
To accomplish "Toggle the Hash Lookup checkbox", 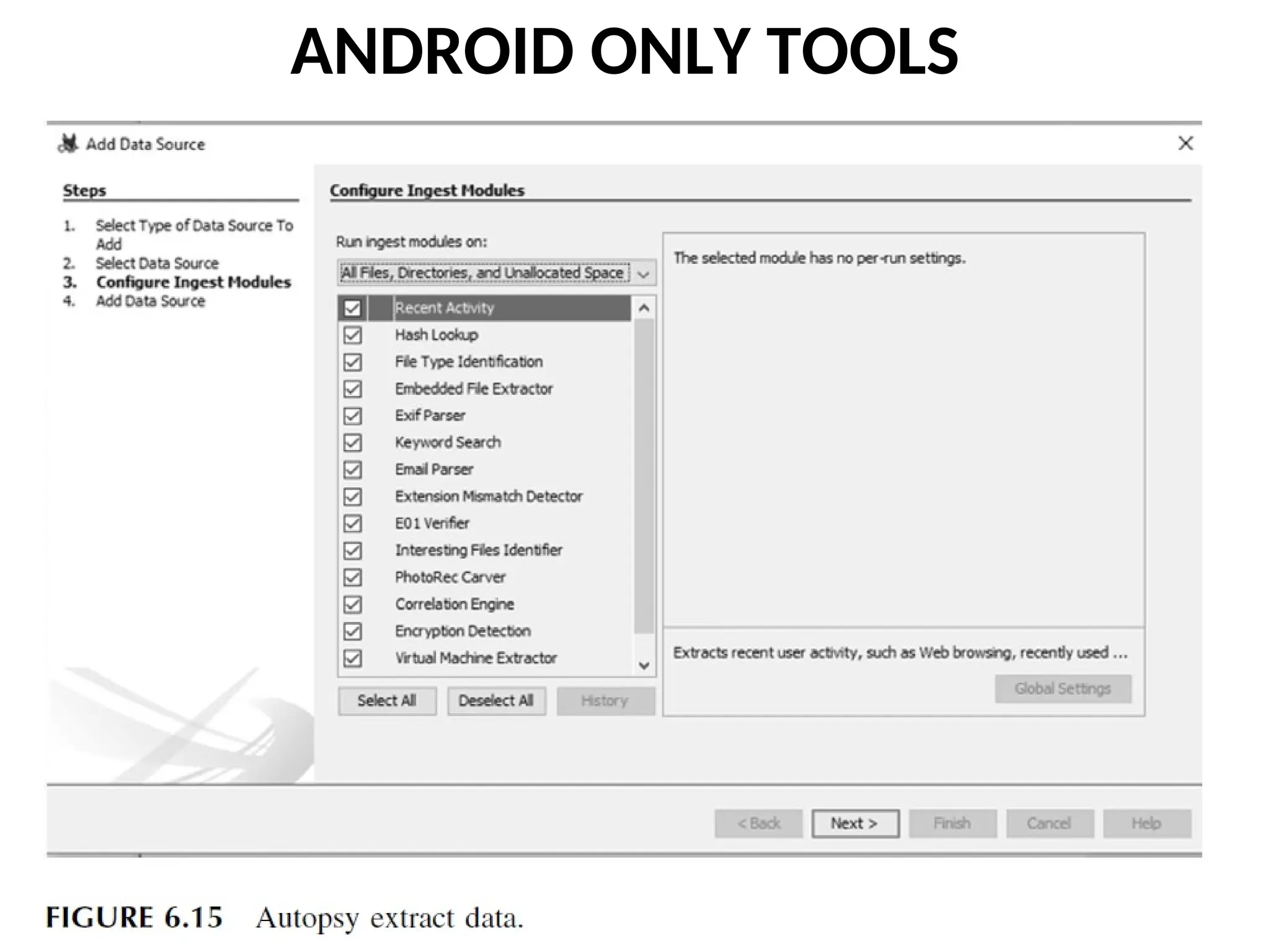I will point(352,335).
